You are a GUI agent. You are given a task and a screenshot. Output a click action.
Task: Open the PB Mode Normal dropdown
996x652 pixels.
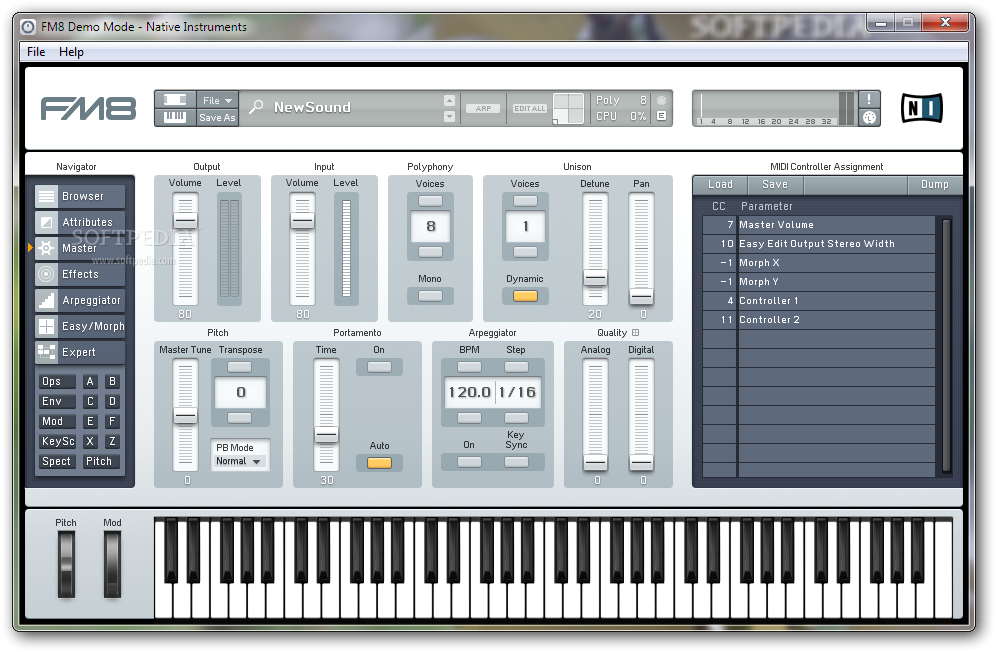(x=239, y=461)
